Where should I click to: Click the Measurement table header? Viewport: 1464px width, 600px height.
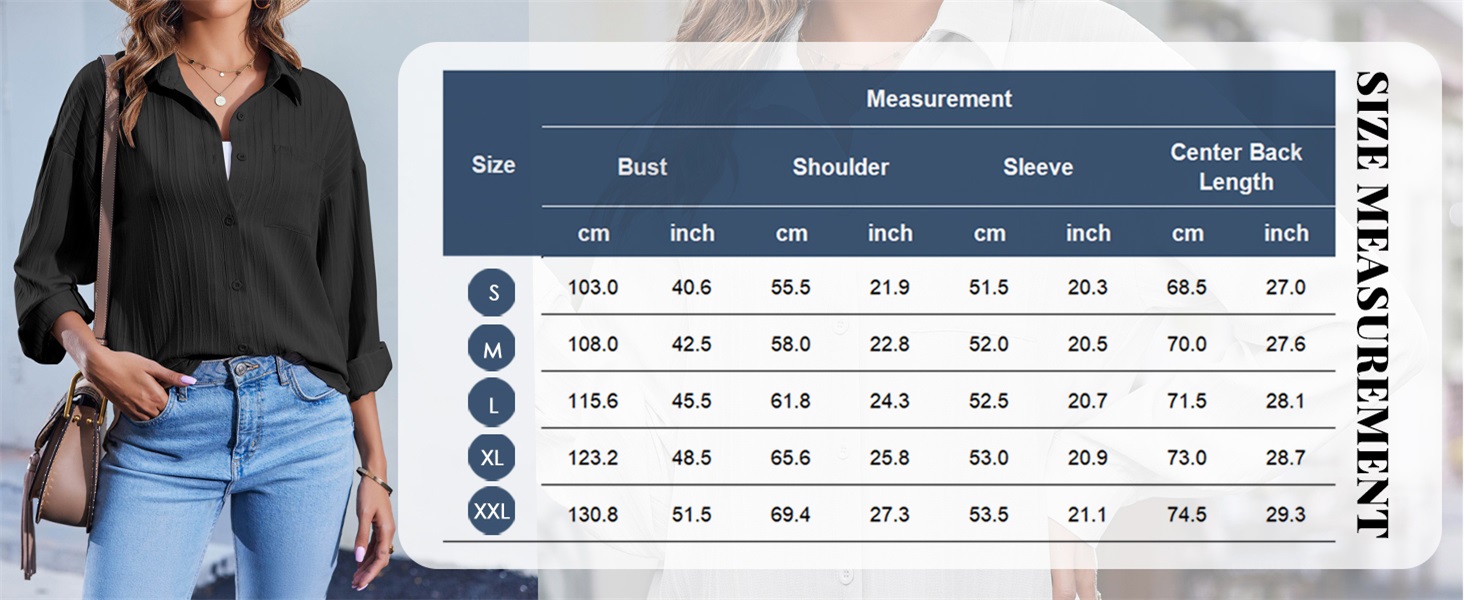[938, 99]
